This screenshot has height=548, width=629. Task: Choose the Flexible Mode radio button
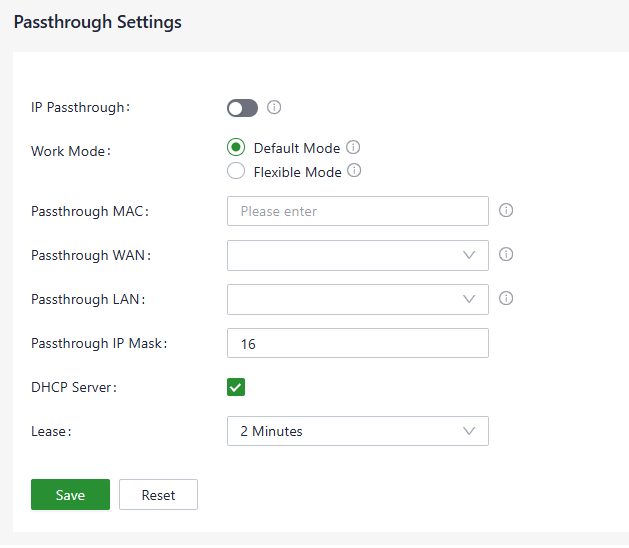click(236, 171)
